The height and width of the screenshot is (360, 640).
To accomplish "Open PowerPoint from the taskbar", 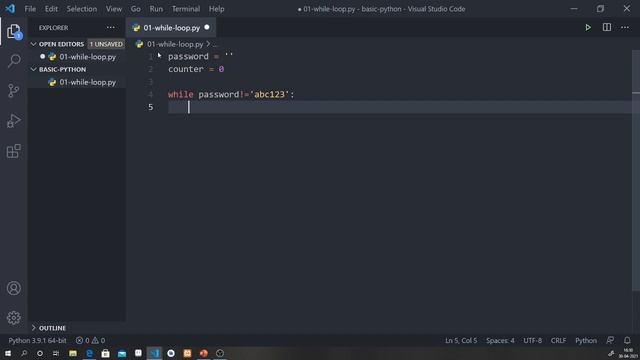I will coord(204,353).
